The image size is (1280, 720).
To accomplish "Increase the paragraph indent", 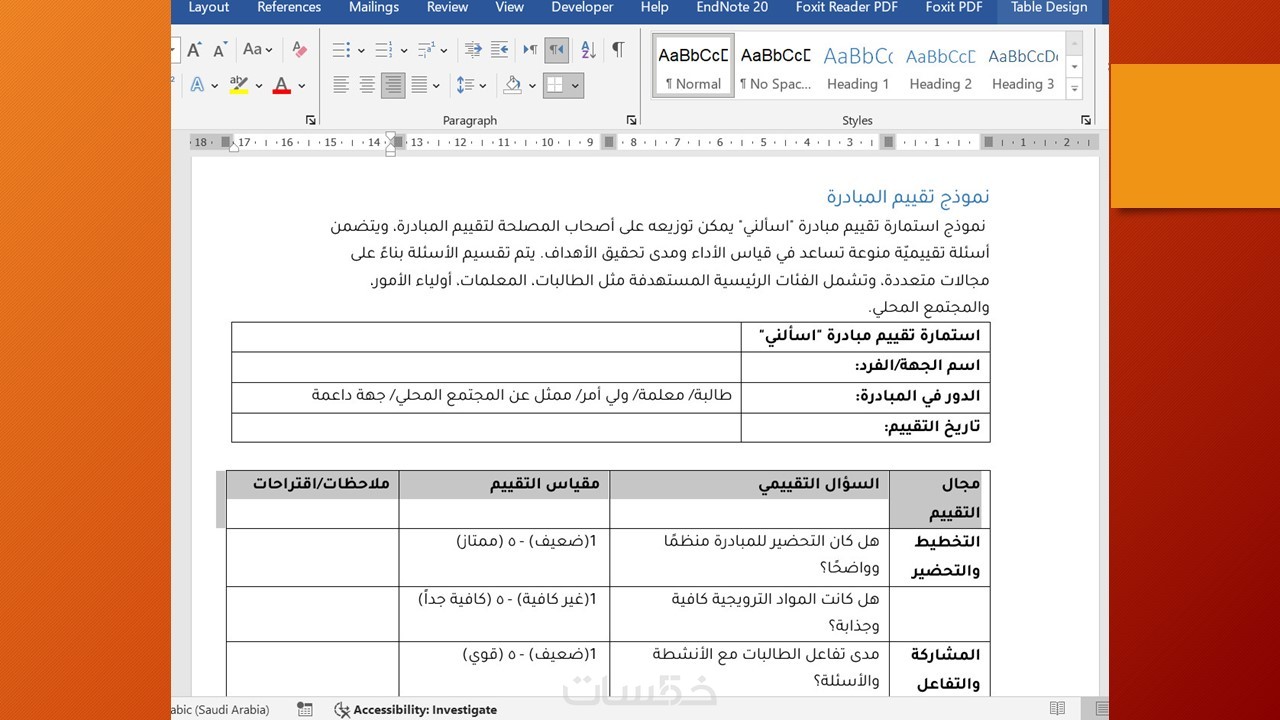I will click(x=499, y=49).
